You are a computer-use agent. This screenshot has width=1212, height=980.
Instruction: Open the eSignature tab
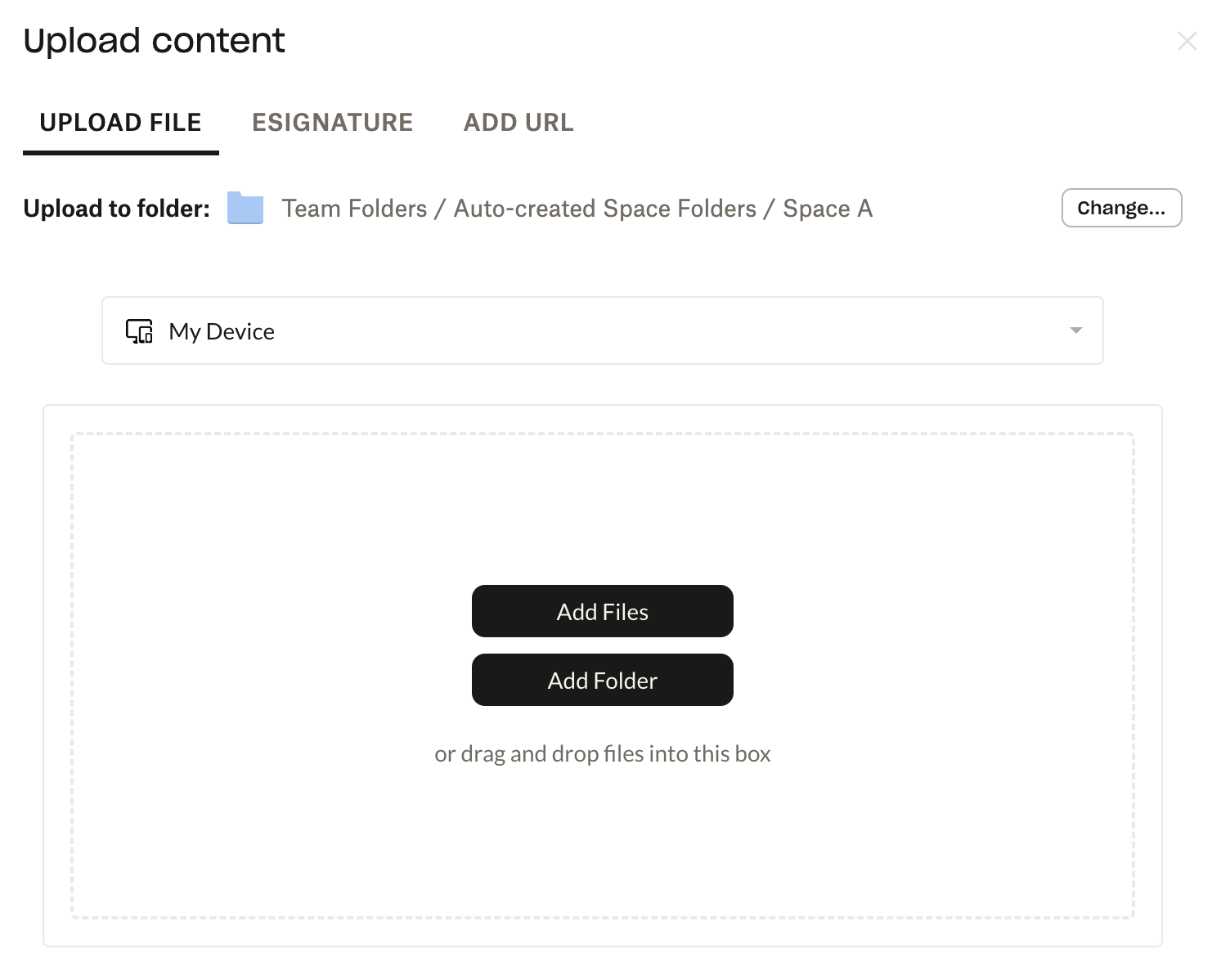coord(332,123)
